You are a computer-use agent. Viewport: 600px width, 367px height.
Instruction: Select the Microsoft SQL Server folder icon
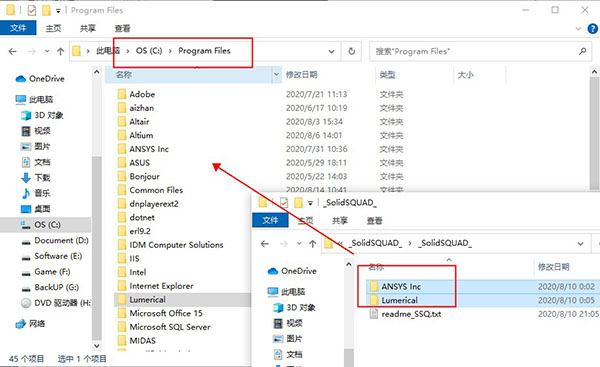click(x=122, y=327)
